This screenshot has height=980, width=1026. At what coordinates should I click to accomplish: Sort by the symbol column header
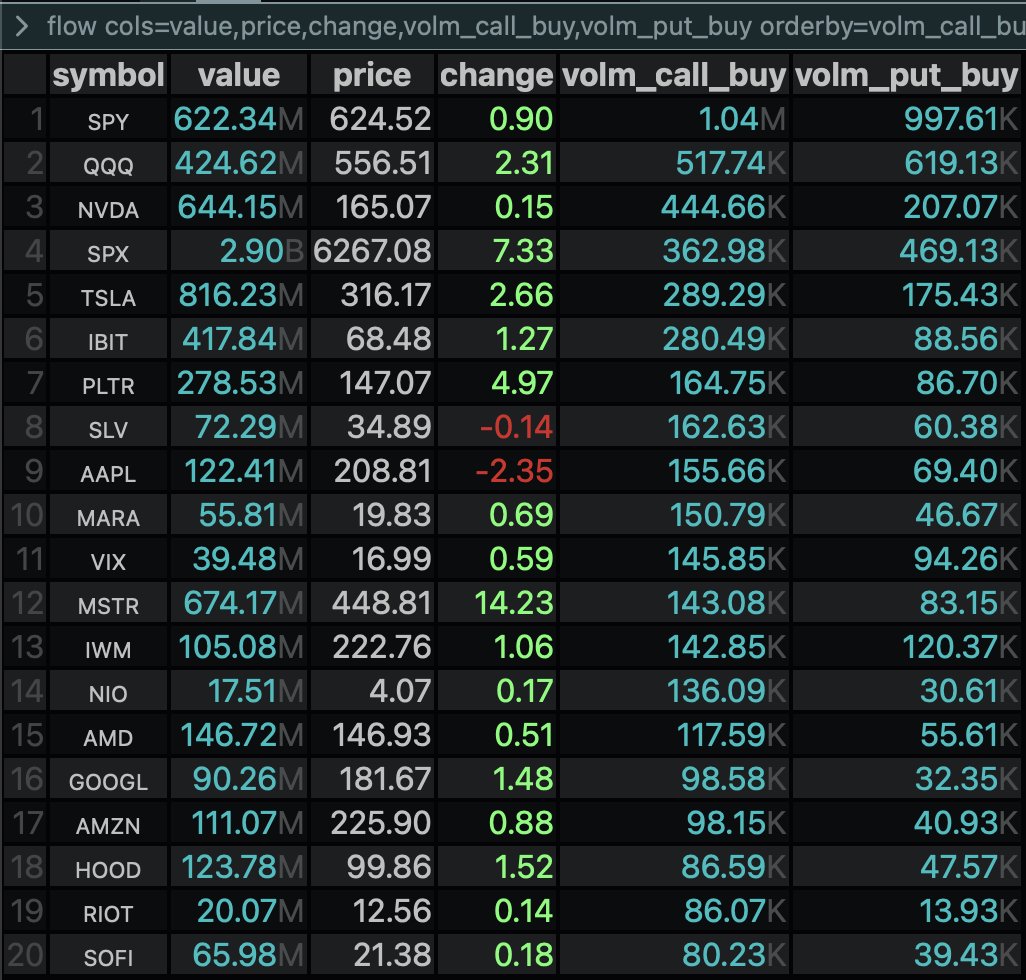[108, 75]
